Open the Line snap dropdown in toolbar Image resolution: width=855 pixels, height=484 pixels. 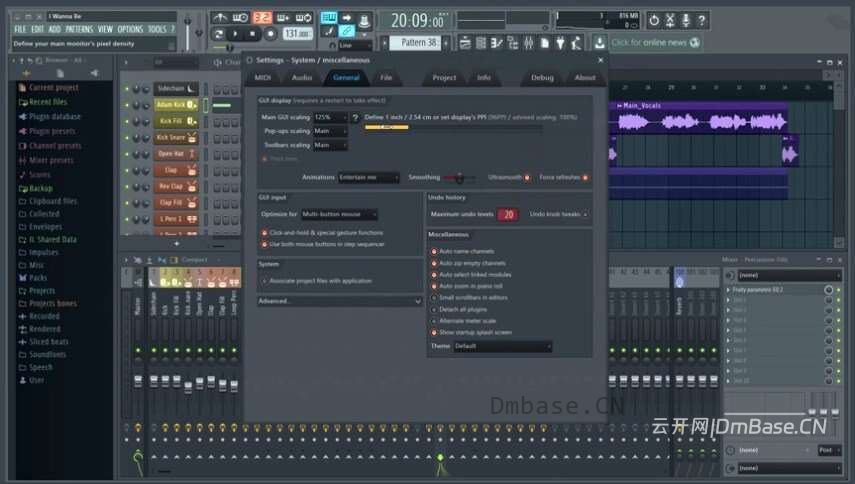click(x=355, y=46)
